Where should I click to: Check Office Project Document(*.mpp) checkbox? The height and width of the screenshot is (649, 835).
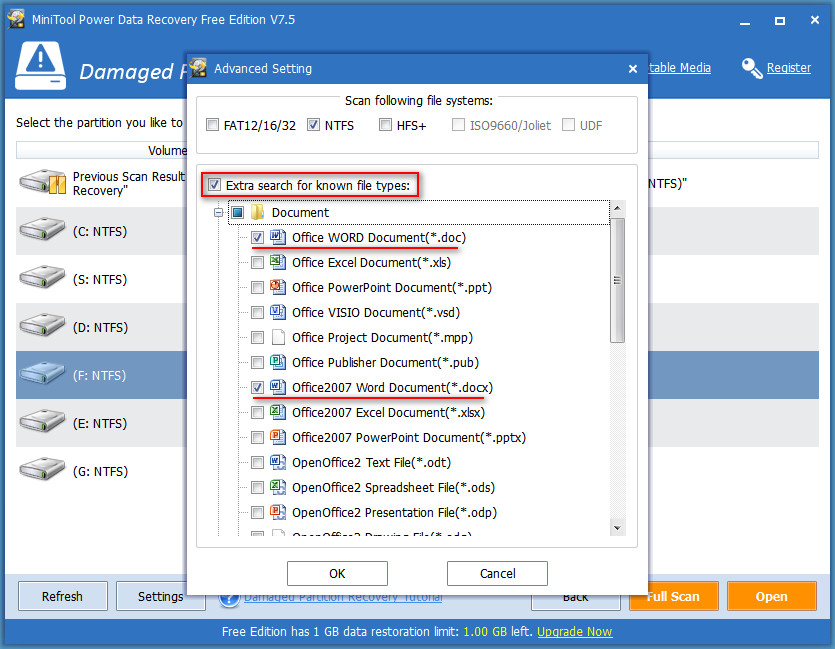coord(257,338)
